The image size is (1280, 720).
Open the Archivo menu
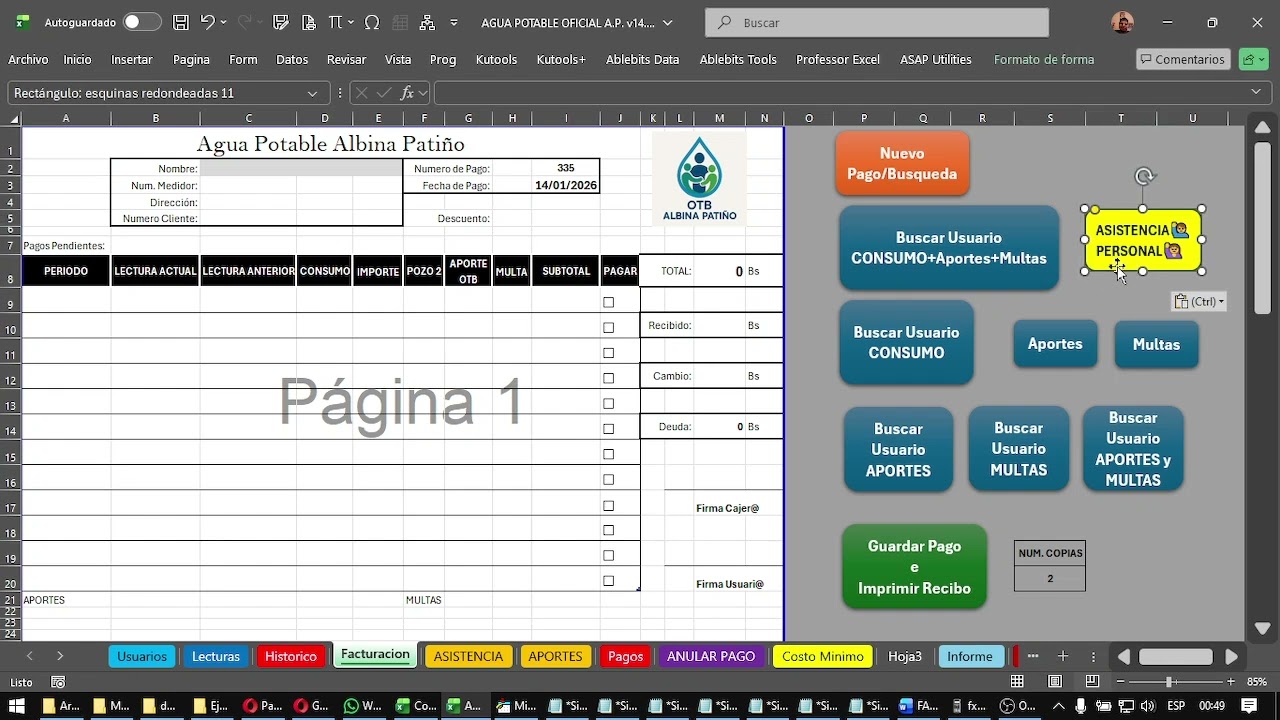click(x=28, y=59)
